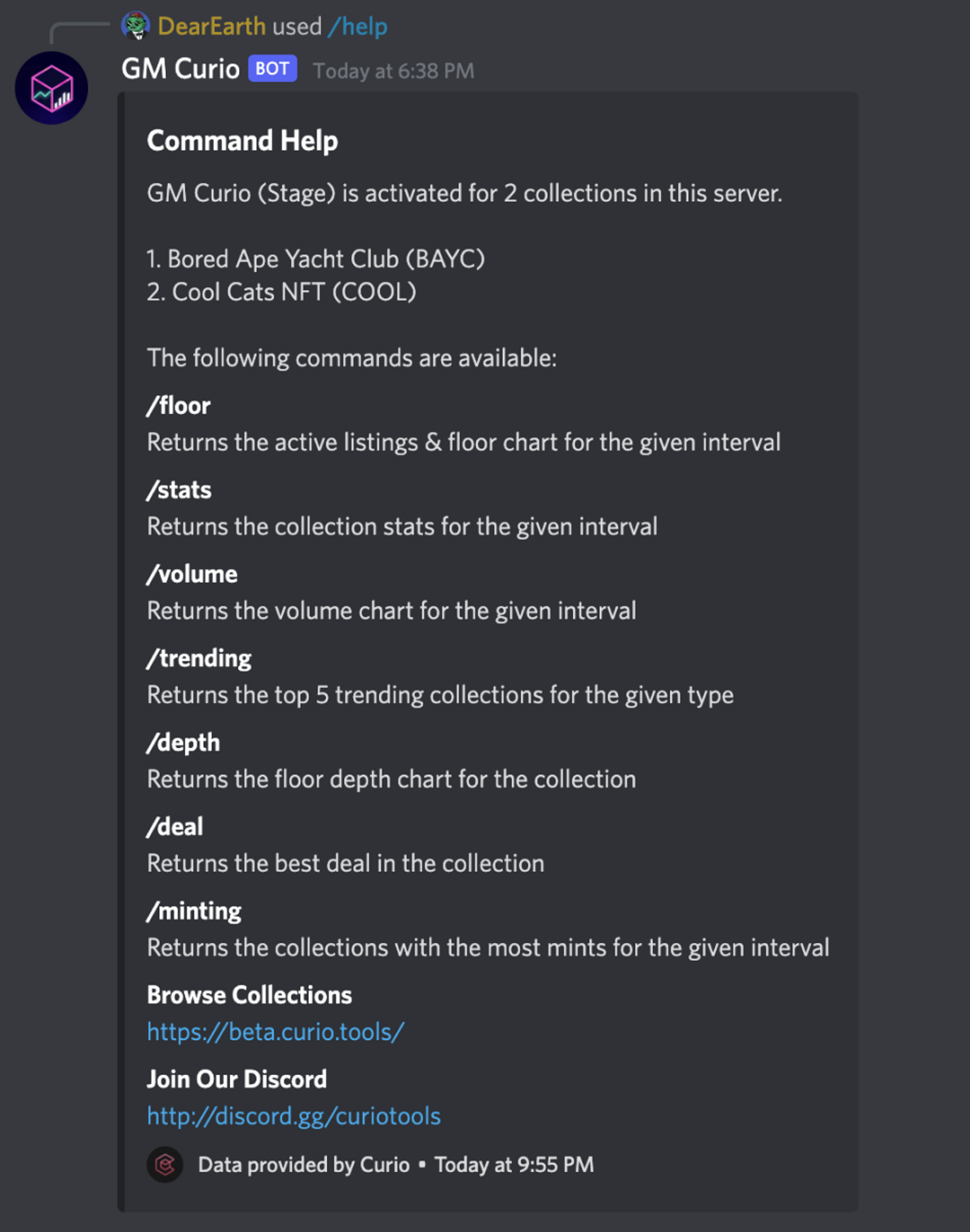Click the /trending command heading
Screen dimensions: 970x1232
(x=199, y=658)
